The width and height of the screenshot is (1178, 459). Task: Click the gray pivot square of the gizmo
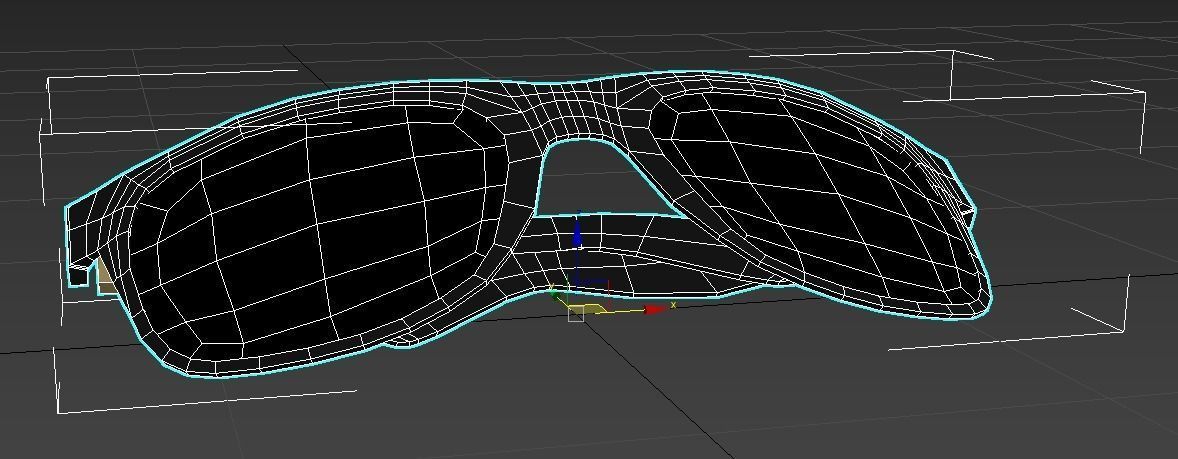576,313
